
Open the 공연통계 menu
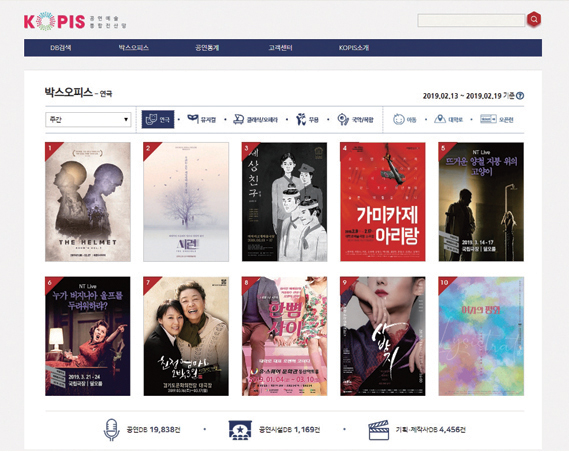click(x=207, y=48)
